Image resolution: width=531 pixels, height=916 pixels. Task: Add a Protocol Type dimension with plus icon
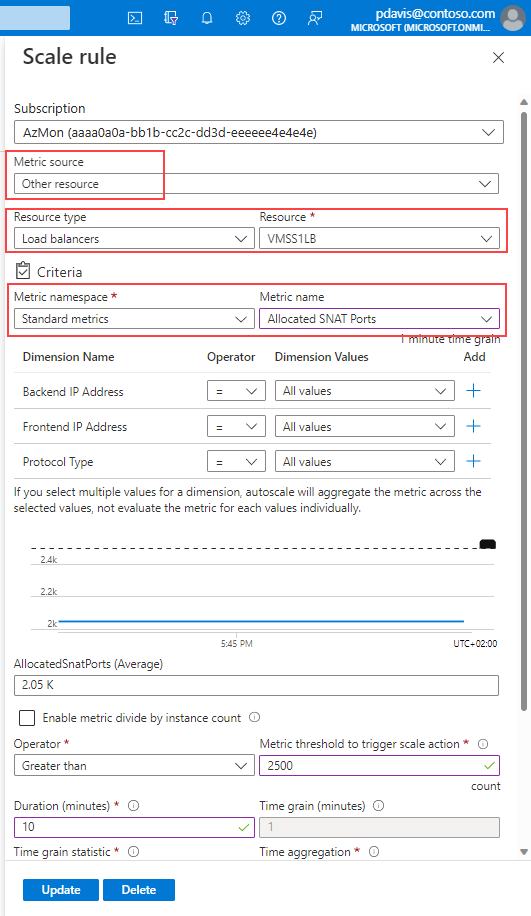(474, 462)
